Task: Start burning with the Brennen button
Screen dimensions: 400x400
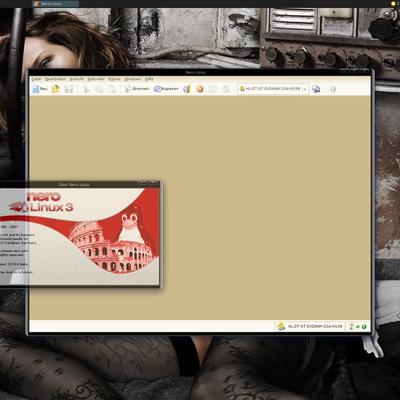Action: pyautogui.click(x=137, y=89)
